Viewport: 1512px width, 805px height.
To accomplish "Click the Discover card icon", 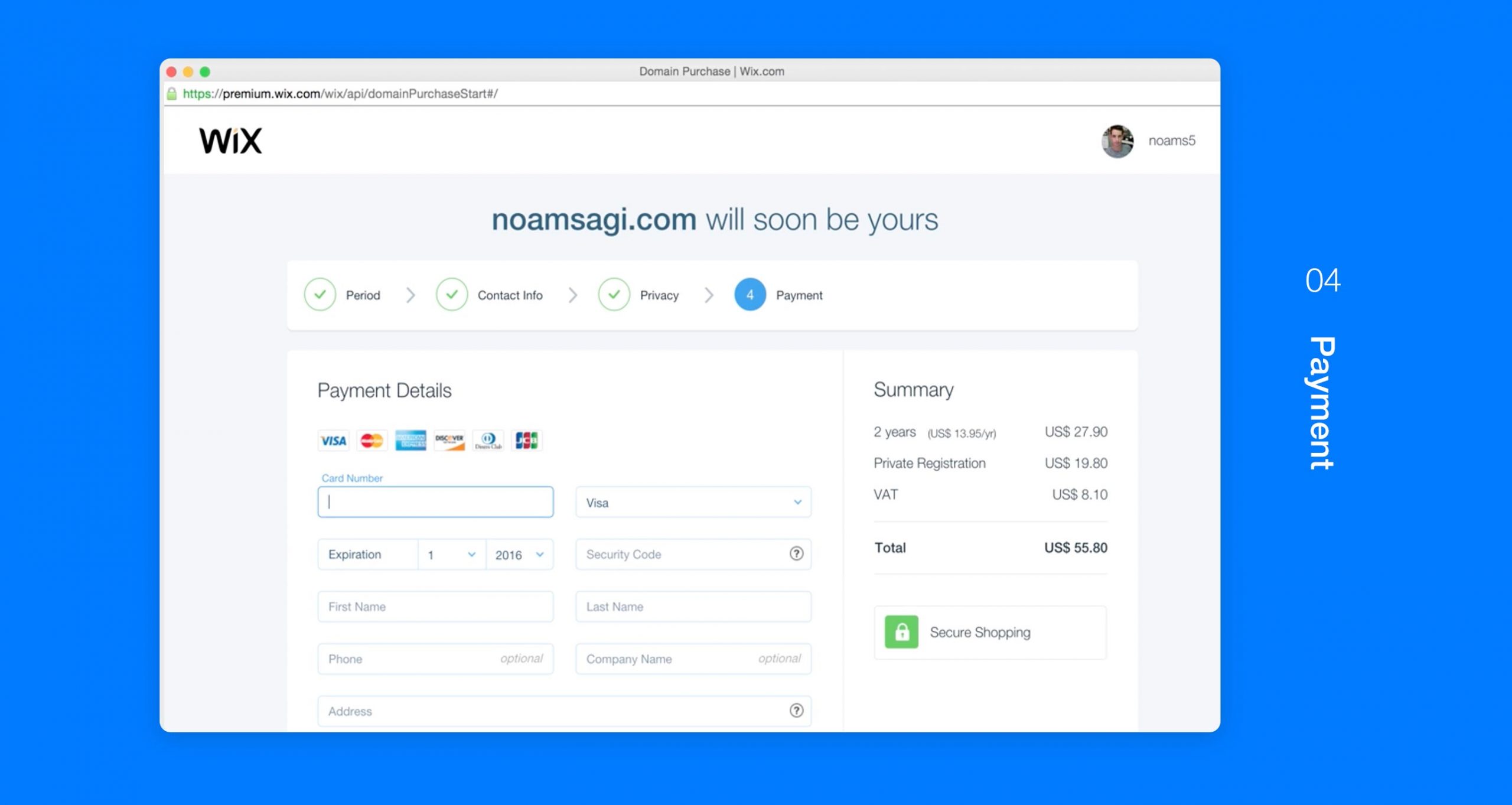I will pyautogui.click(x=449, y=441).
